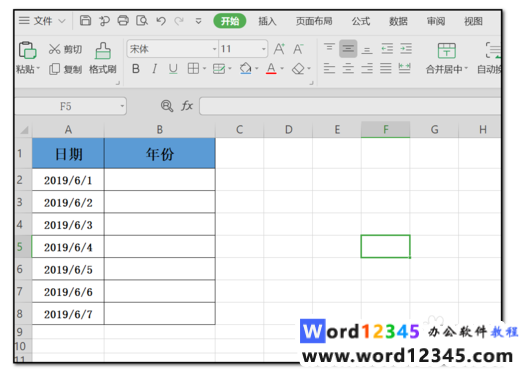Click 复制 to copy selection
Image resolution: width=523 pixels, height=372 pixels.
coord(65,69)
